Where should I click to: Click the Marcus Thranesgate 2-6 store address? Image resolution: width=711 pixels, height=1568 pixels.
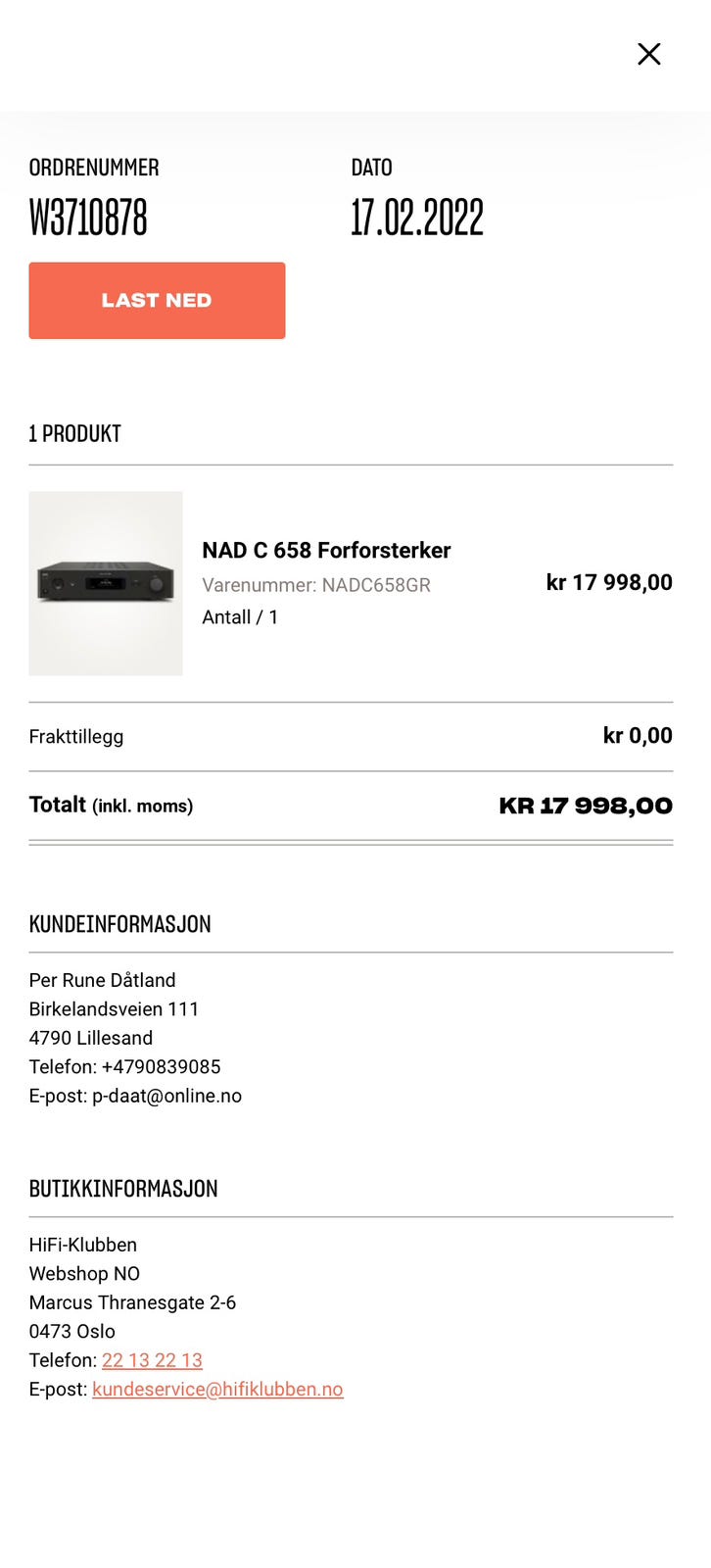click(x=132, y=1302)
